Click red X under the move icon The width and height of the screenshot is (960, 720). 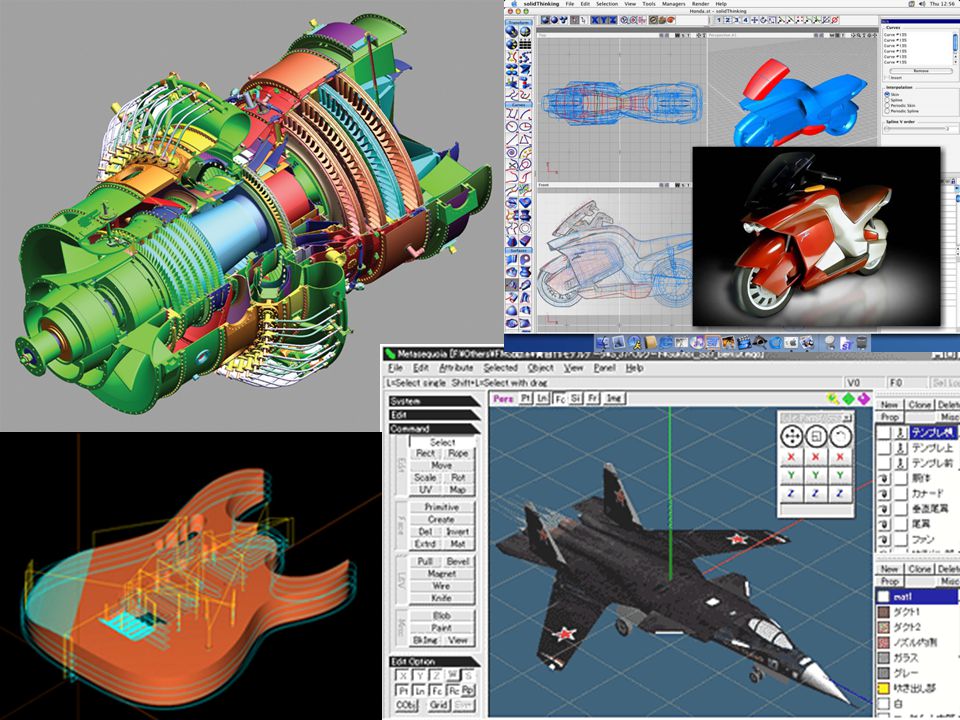792,457
